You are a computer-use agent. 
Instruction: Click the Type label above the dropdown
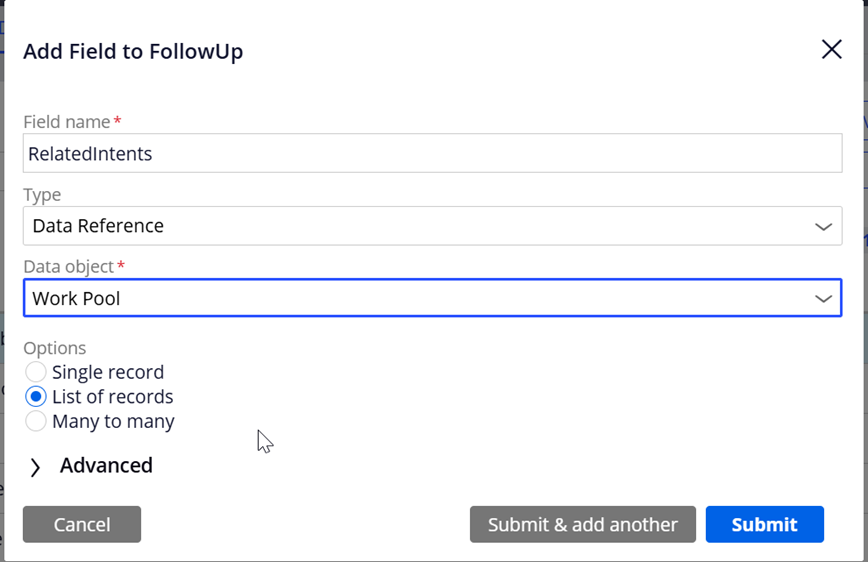(x=42, y=195)
